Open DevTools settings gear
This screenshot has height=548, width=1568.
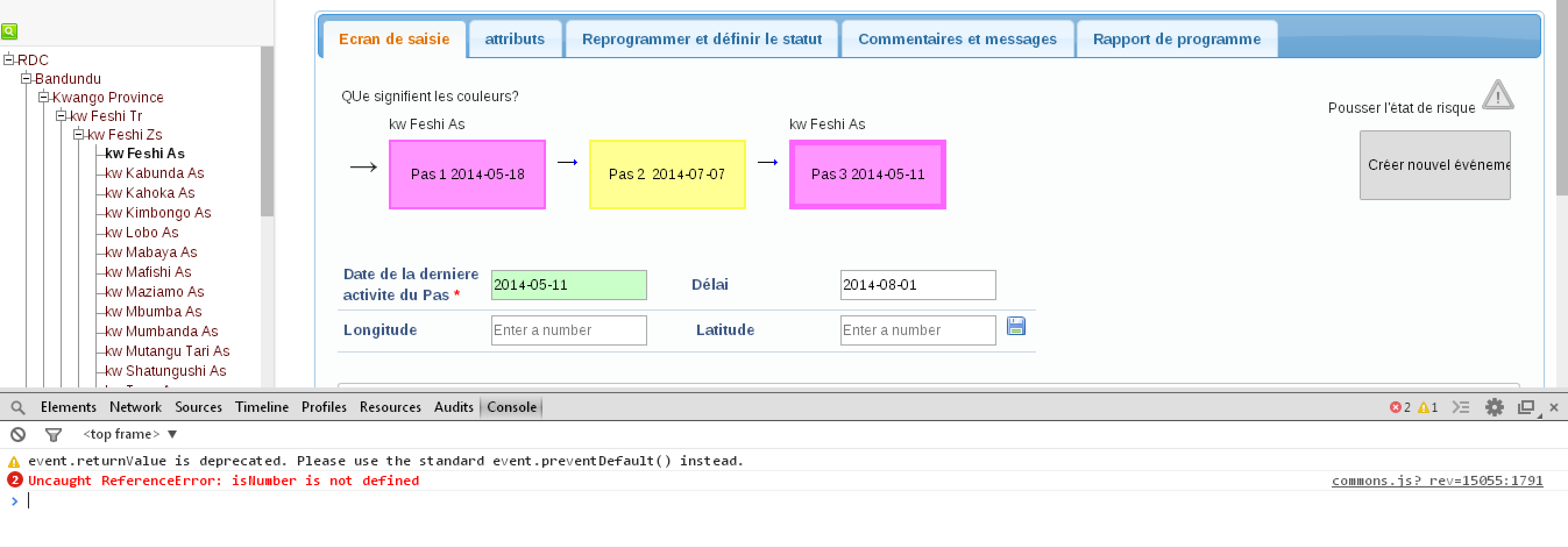click(1494, 407)
